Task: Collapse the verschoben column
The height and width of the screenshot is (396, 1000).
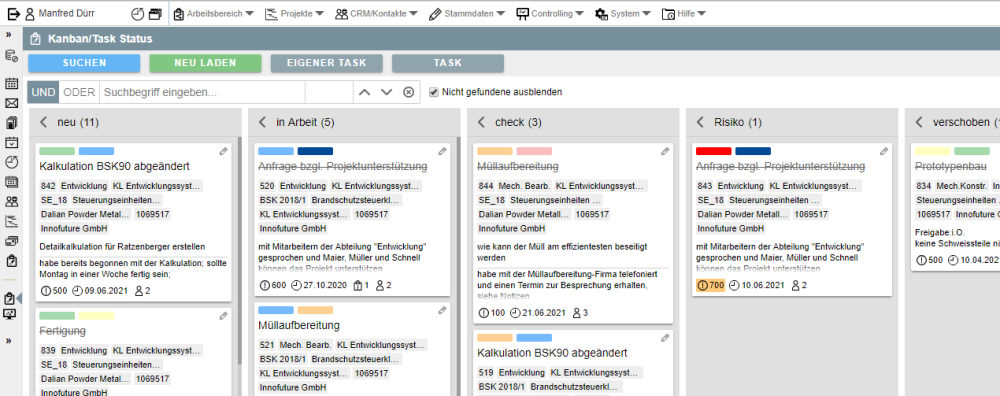Action: 919,122
